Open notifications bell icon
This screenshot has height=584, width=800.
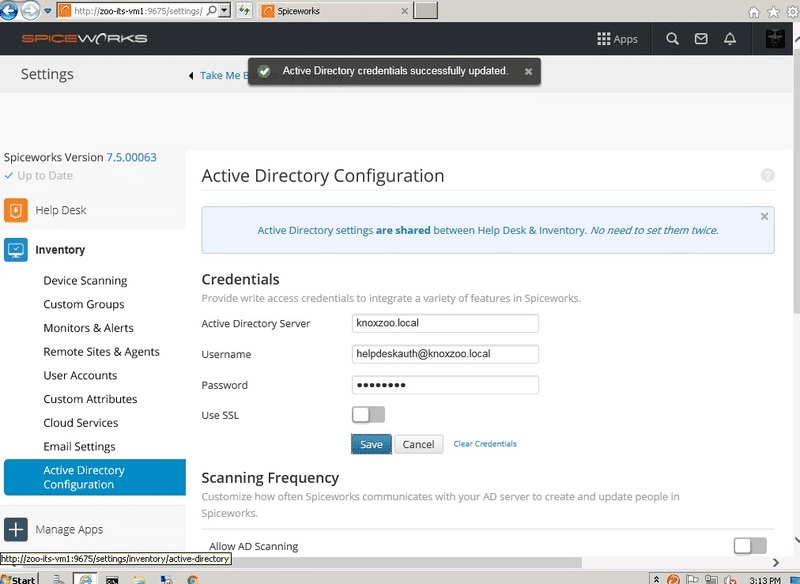pyautogui.click(x=730, y=39)
